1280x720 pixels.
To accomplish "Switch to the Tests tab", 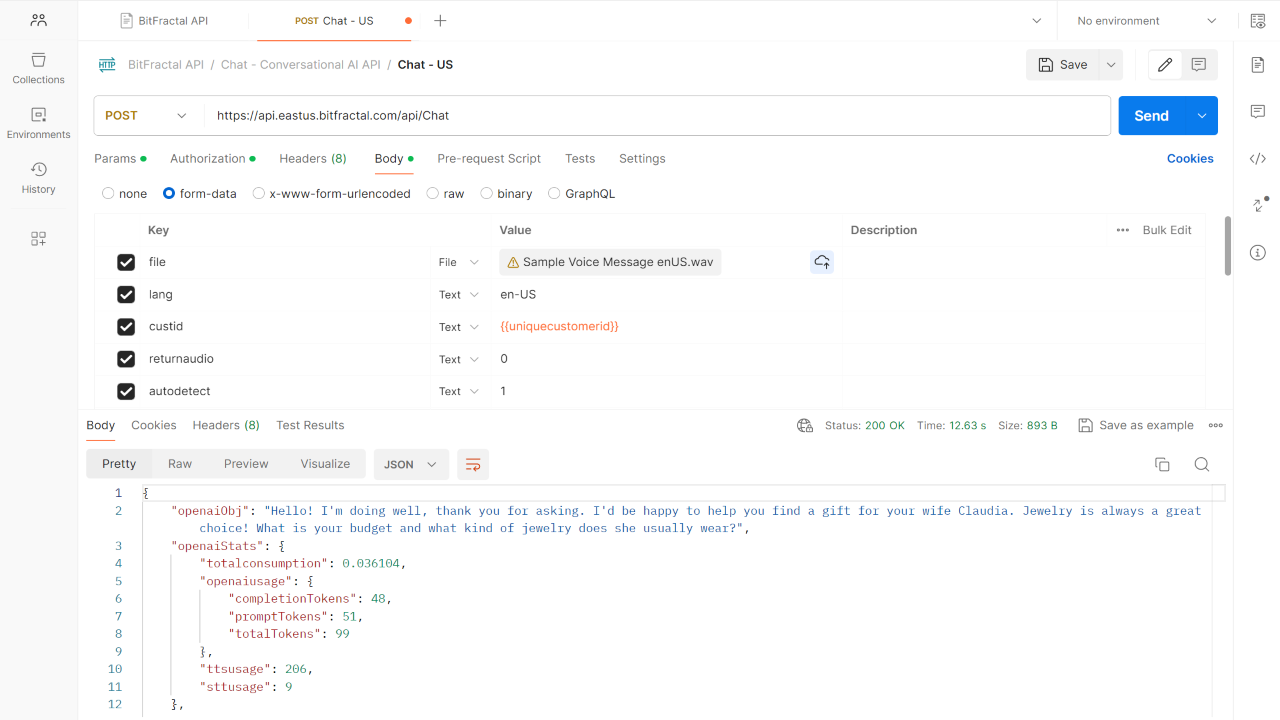I will (580, 158).
